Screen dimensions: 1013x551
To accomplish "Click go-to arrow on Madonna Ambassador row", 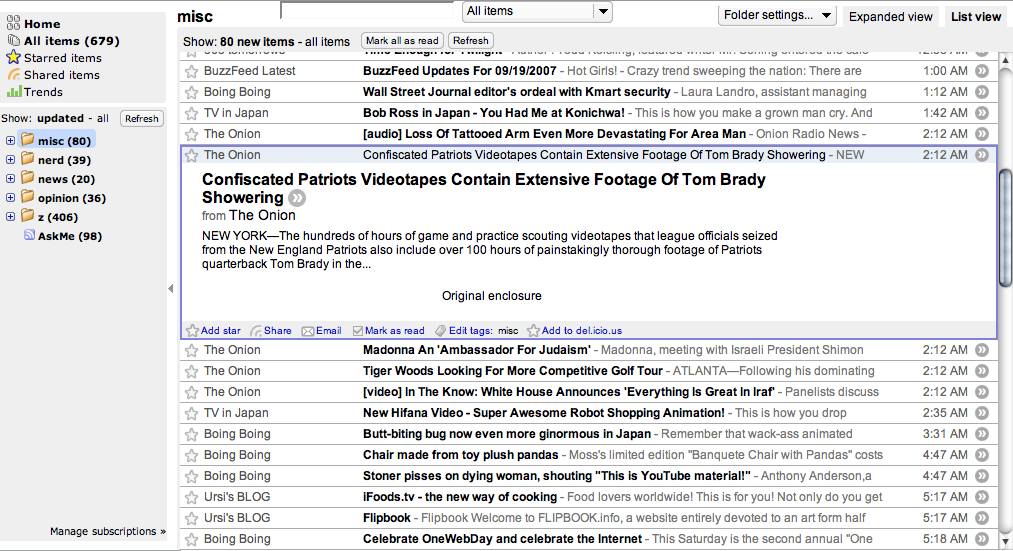I will (982, 350).
